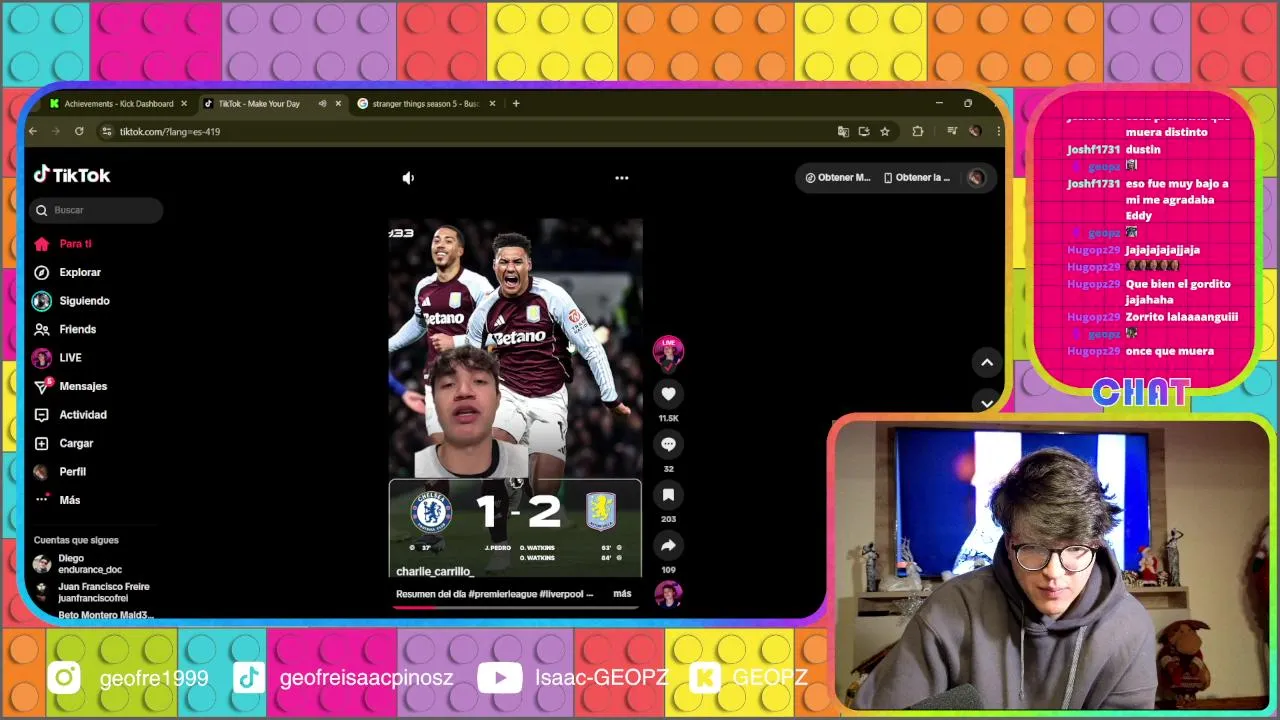Click the Obtener M... button

(x=838, y=178)
